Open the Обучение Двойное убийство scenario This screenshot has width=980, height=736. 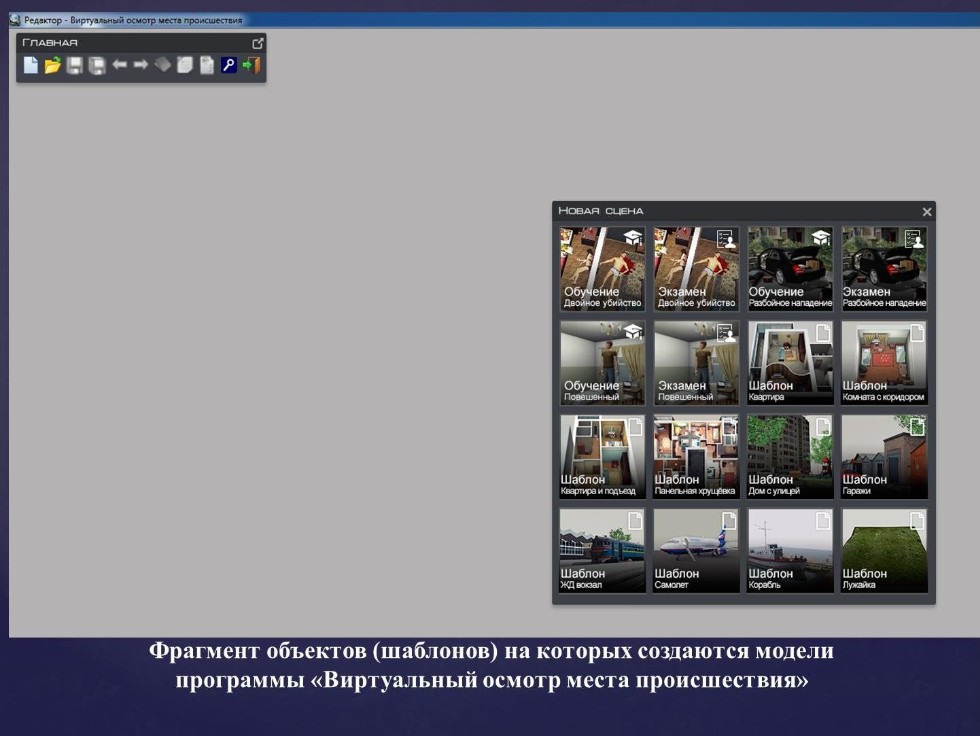(602, 267)
